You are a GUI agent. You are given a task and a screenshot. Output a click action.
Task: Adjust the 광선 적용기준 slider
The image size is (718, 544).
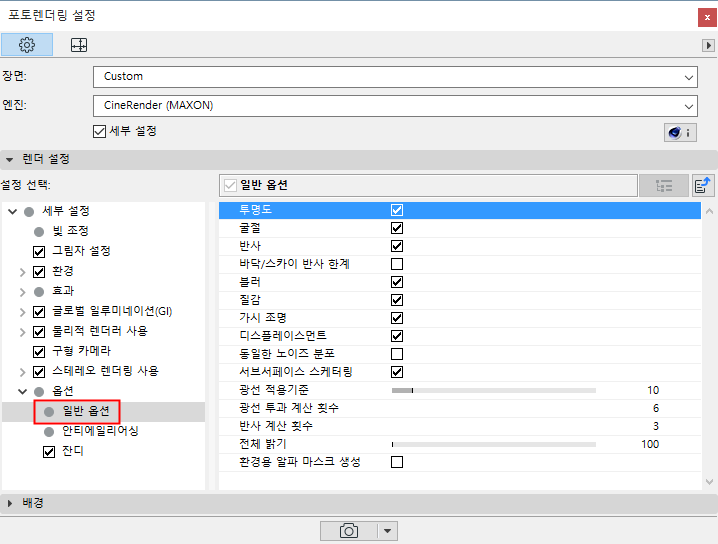coord(494,391)
